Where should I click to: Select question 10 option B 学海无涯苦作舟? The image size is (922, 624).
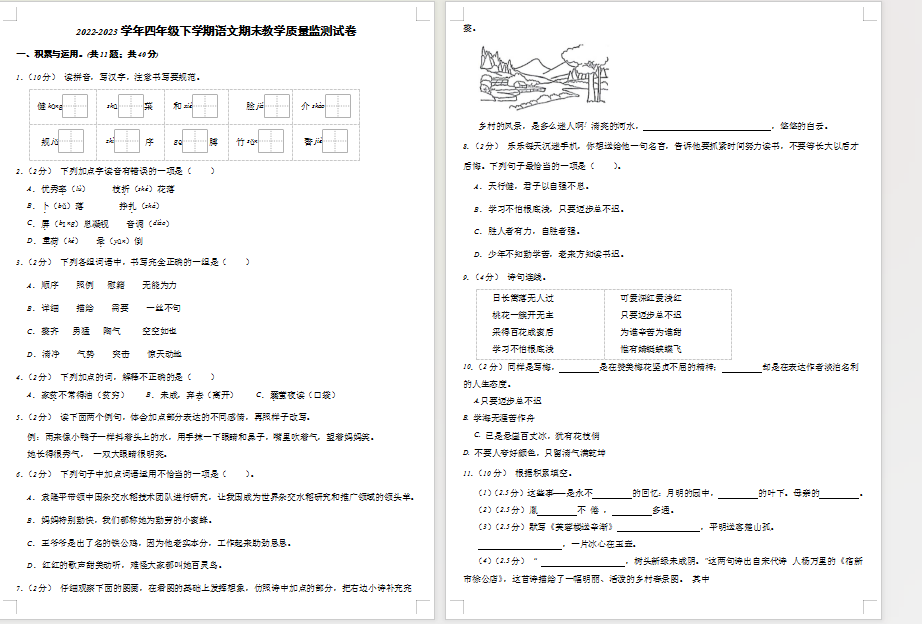point(499,418)
